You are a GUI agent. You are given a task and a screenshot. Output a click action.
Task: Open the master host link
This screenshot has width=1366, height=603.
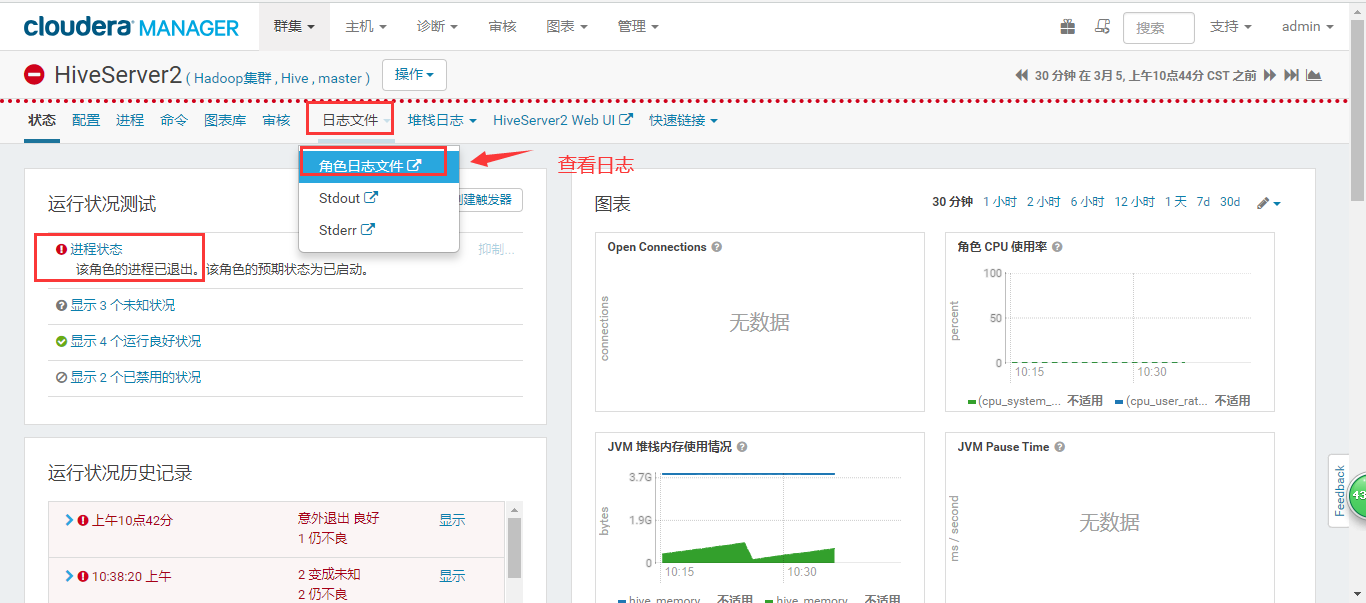(x=340, y=77)
